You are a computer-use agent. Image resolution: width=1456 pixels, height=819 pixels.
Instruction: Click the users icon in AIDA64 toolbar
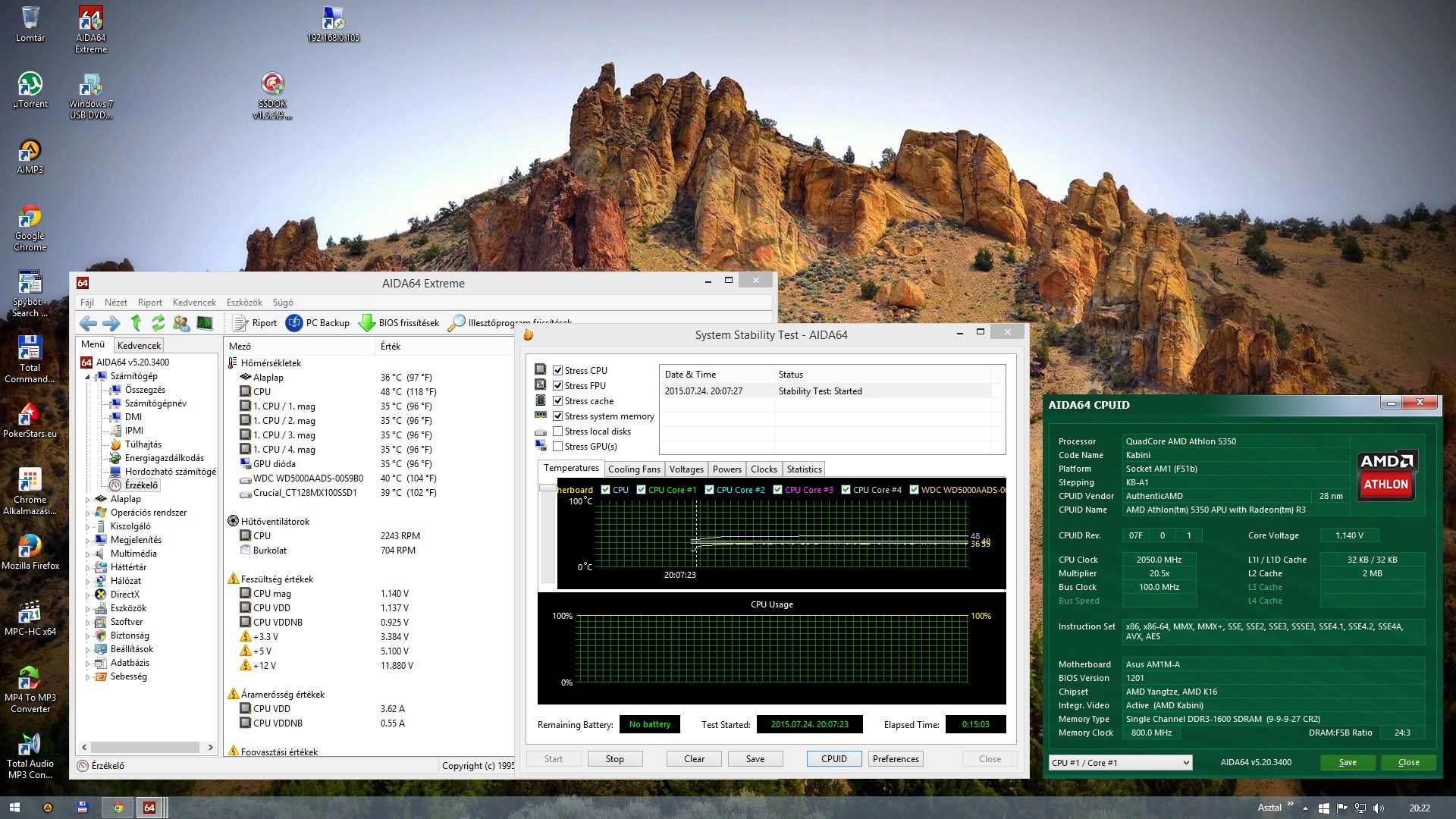tap(181, 323)
